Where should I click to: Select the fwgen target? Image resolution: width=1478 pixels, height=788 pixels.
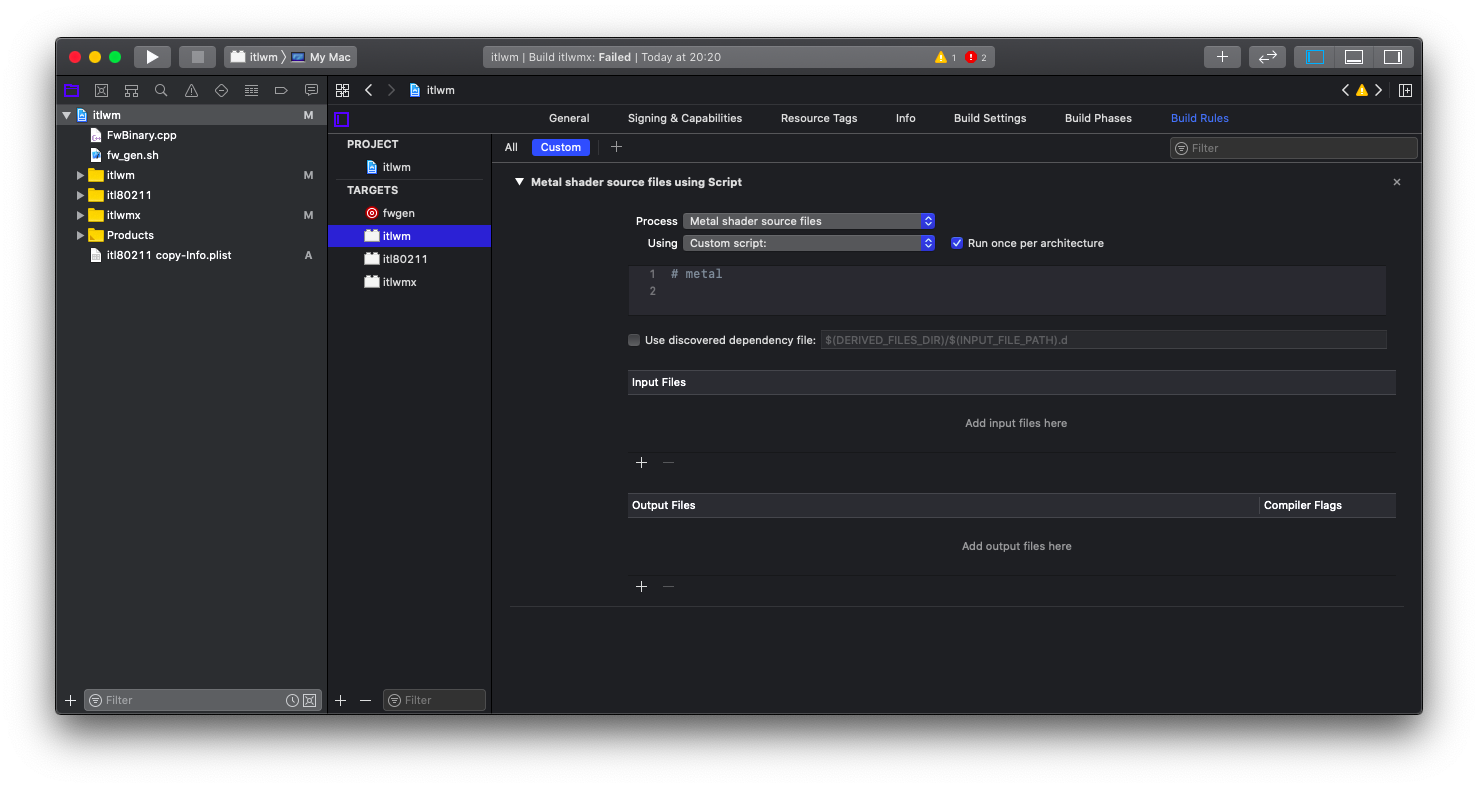[x=398, y=213]
